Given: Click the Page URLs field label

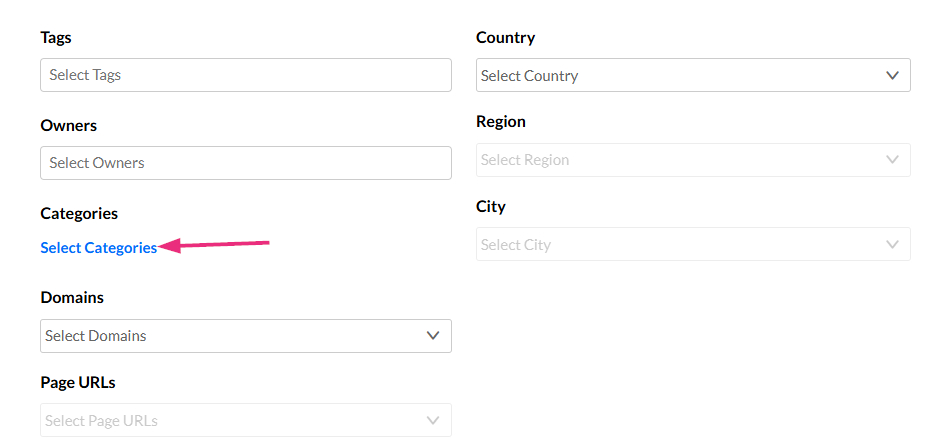Looking at the screenshot, I should point(78,383).
